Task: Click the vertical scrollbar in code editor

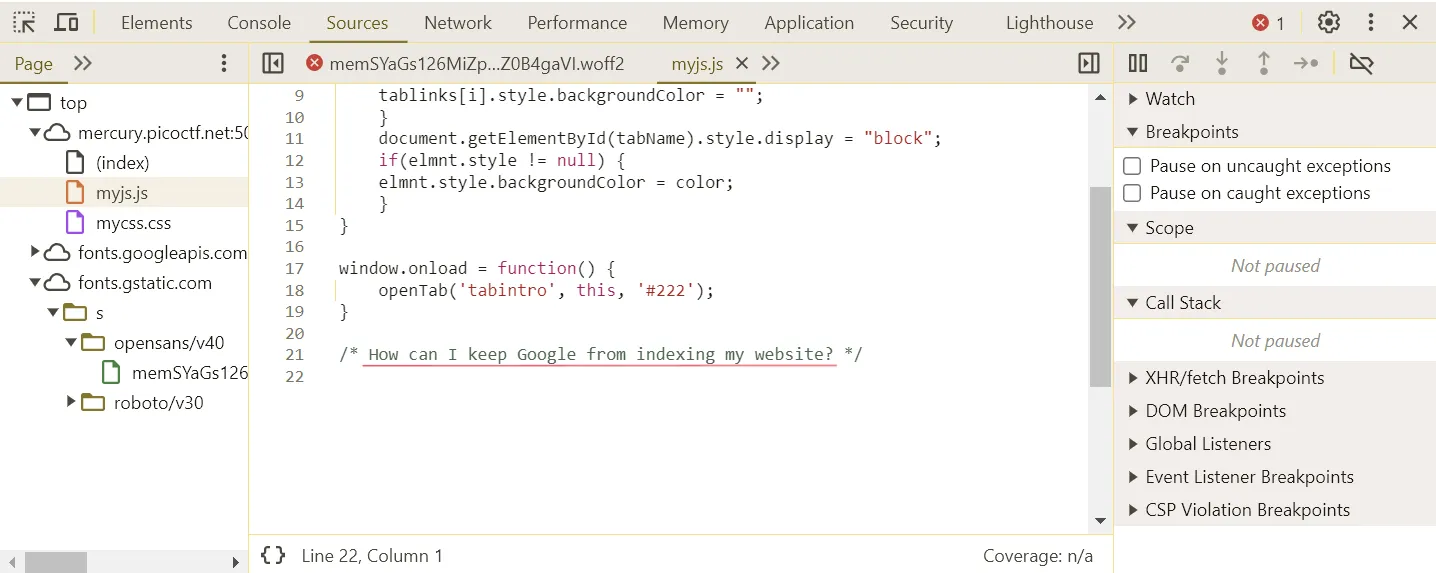Action: [1100, 286]
